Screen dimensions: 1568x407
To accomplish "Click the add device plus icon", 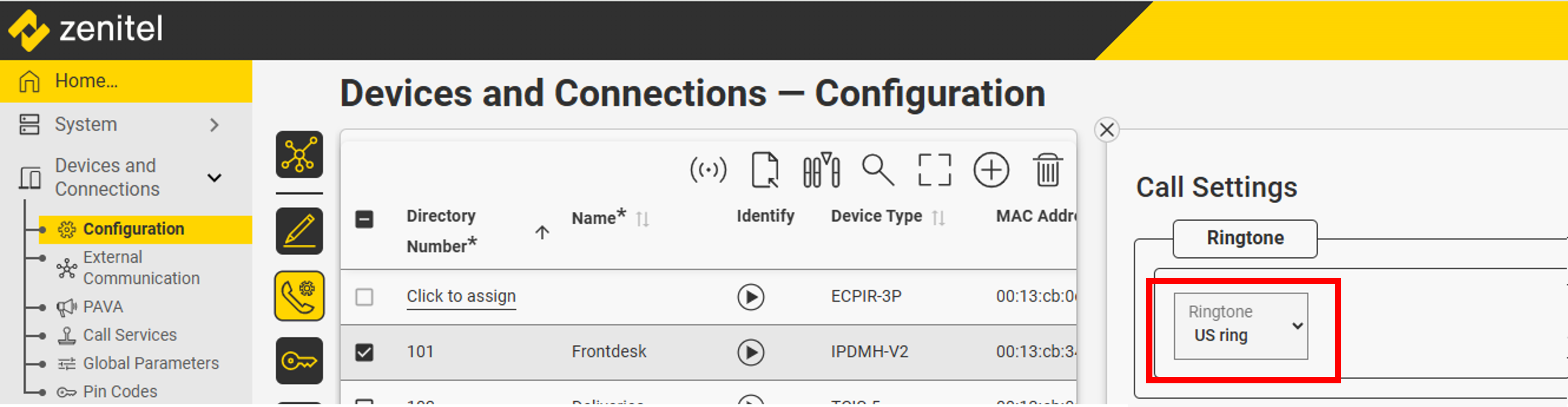I will [x=991, y=170].
